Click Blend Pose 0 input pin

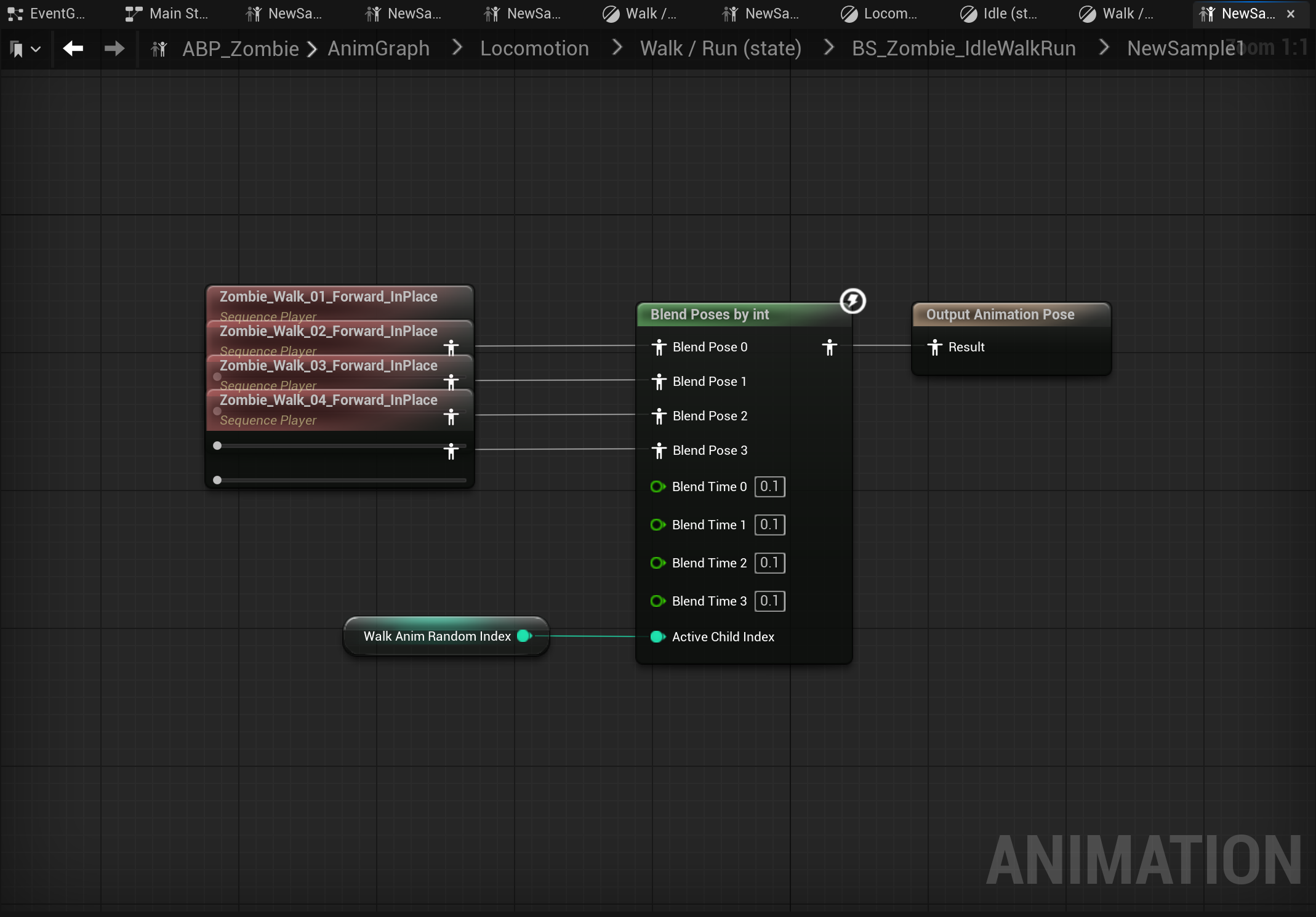tap(659, 347)
